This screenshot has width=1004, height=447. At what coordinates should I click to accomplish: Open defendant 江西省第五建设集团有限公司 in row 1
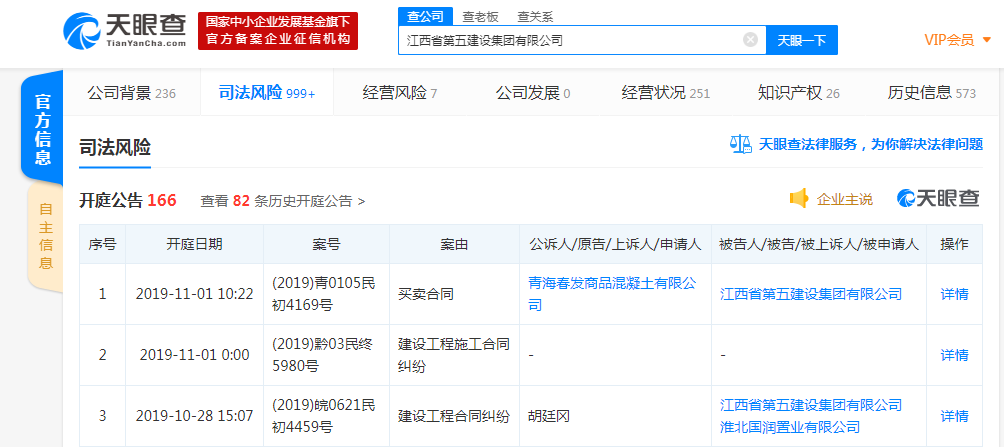pos(811,295)
